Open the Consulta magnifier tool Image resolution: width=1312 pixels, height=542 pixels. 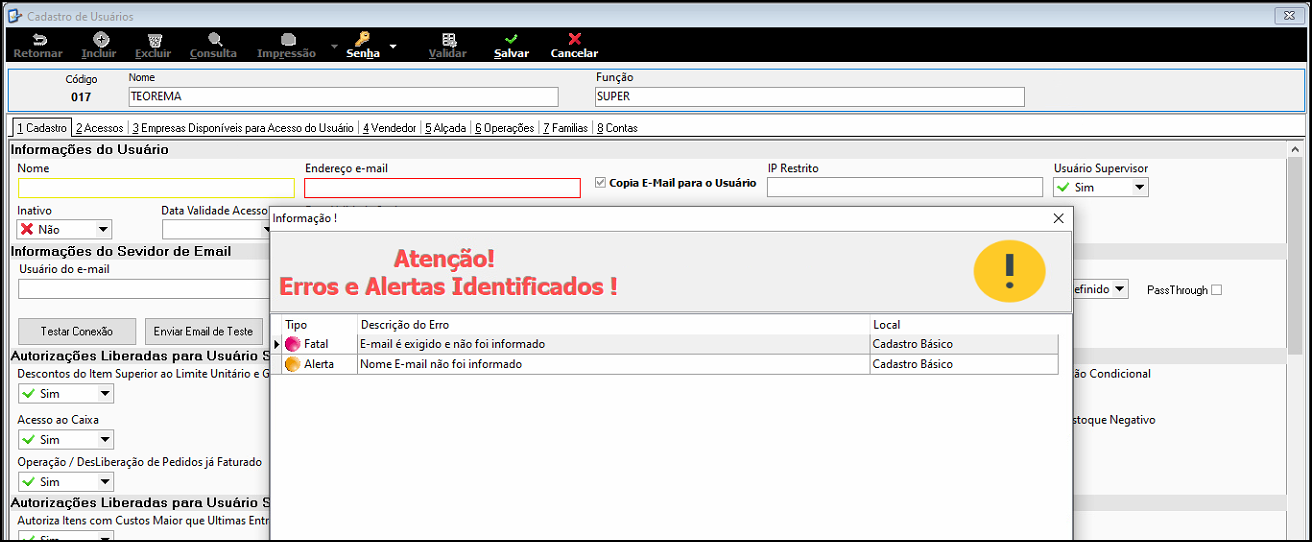pos(214,39)
